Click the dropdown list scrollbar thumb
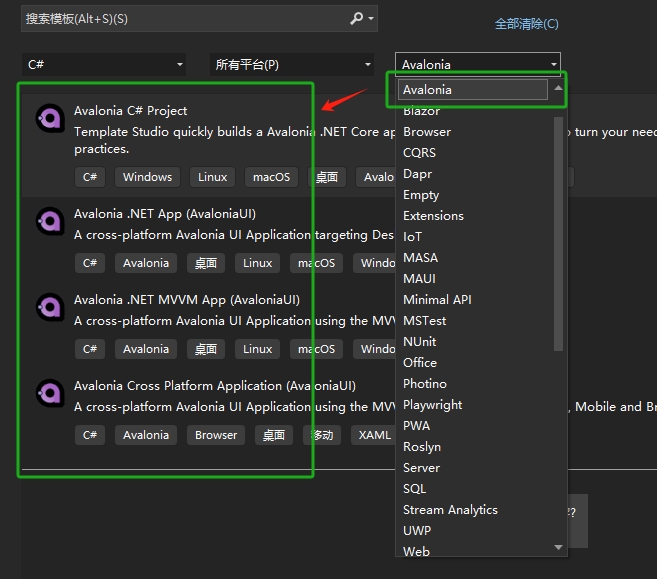657x579 pixels. point(558,234)
